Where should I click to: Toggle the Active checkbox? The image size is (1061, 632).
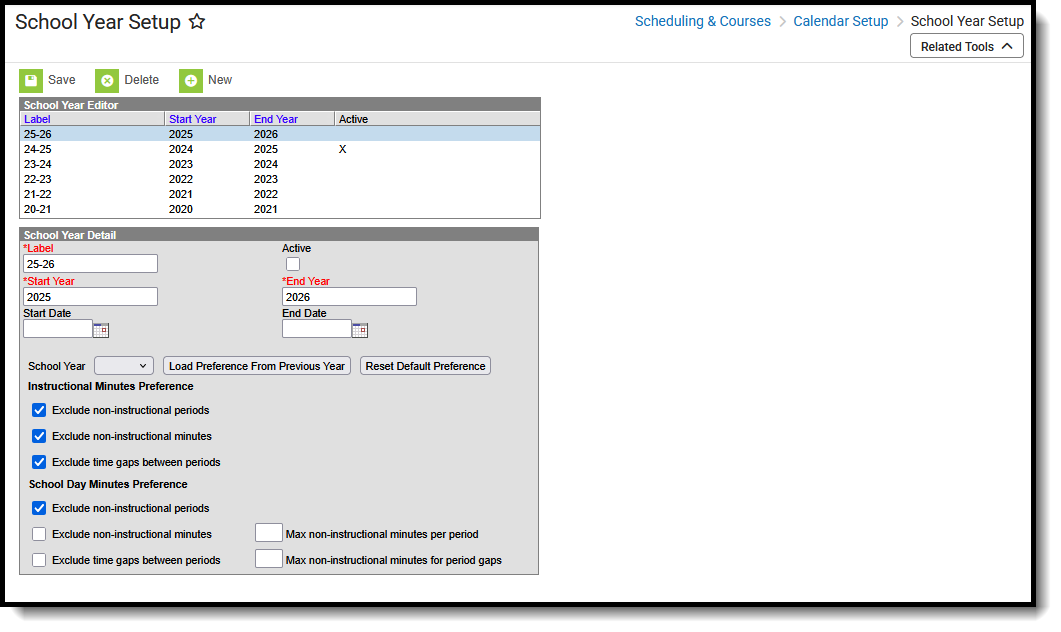pyautogui.click(x=293, y=264)
